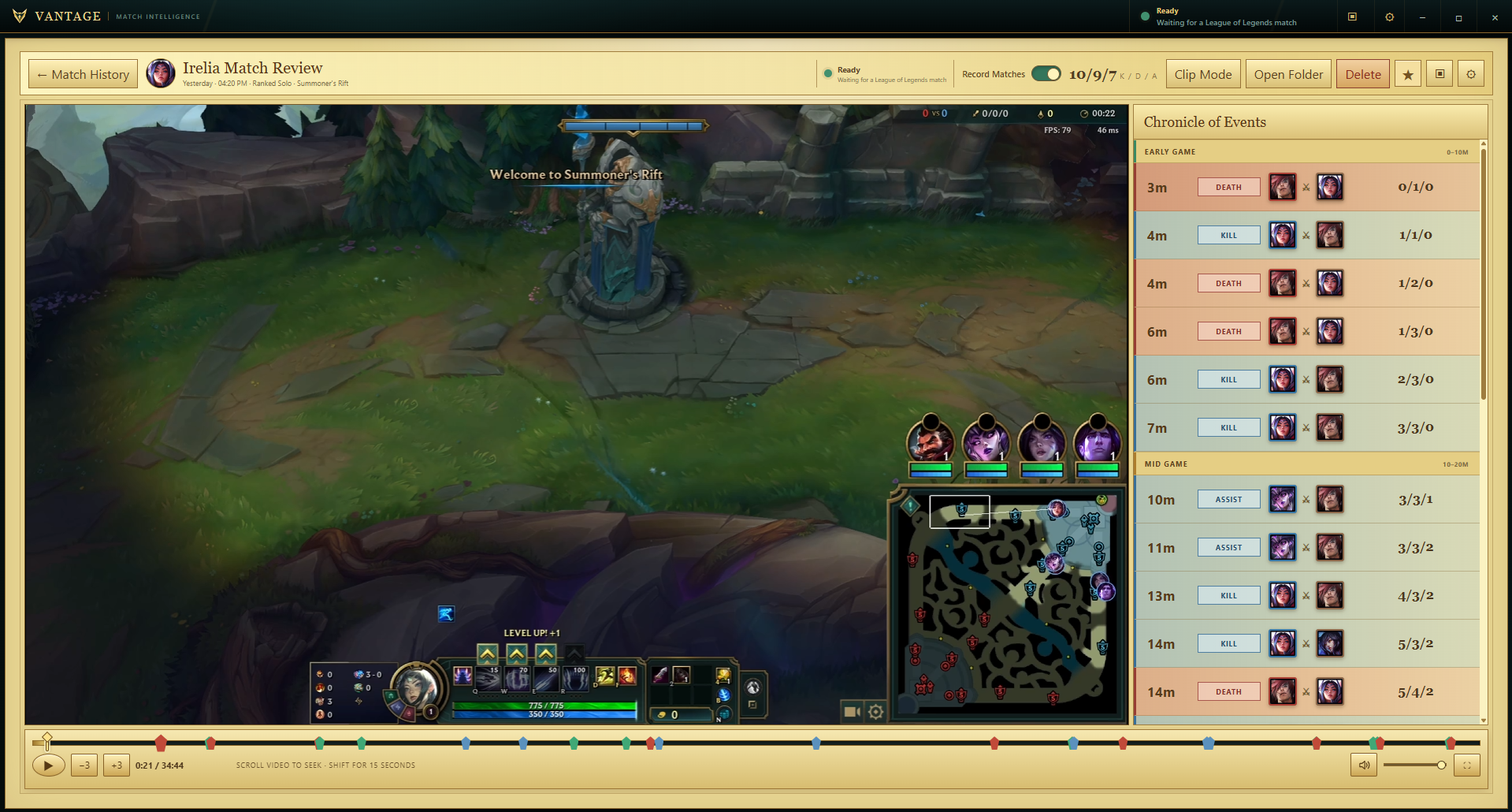Click the R ultimate ability icon
Image resolution: width=1512 pixels, height=812 pixels.
[577, 677]
